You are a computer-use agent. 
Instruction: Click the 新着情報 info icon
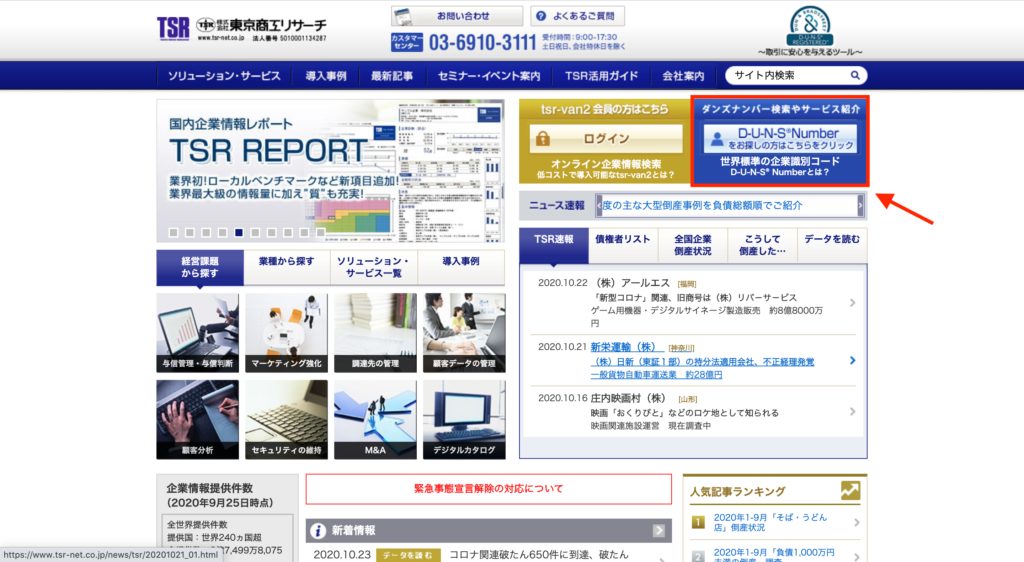click(318, 531)
